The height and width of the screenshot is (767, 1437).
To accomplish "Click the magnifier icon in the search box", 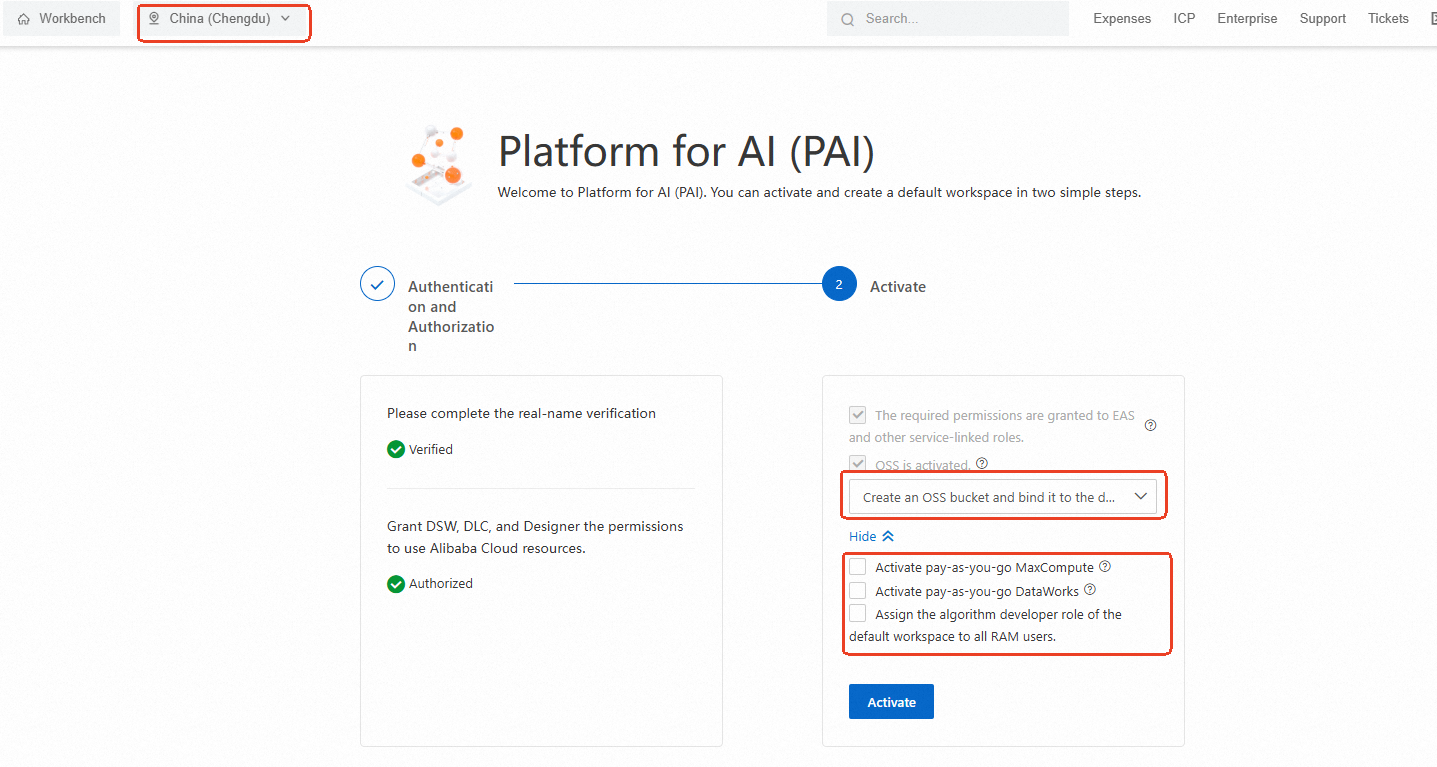I will pos(848,19).
